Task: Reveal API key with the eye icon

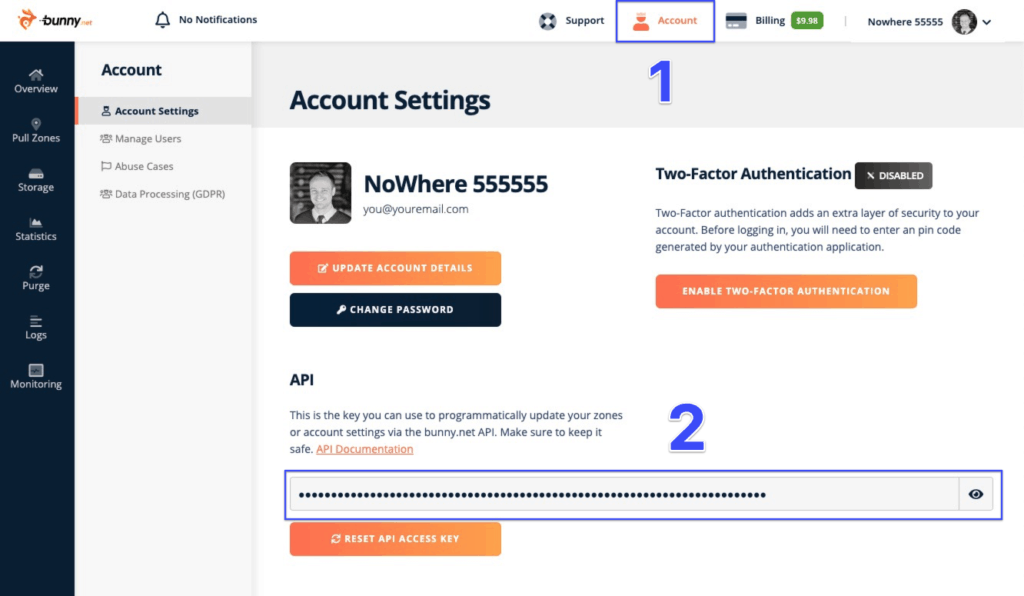Action: pos(976,494)
